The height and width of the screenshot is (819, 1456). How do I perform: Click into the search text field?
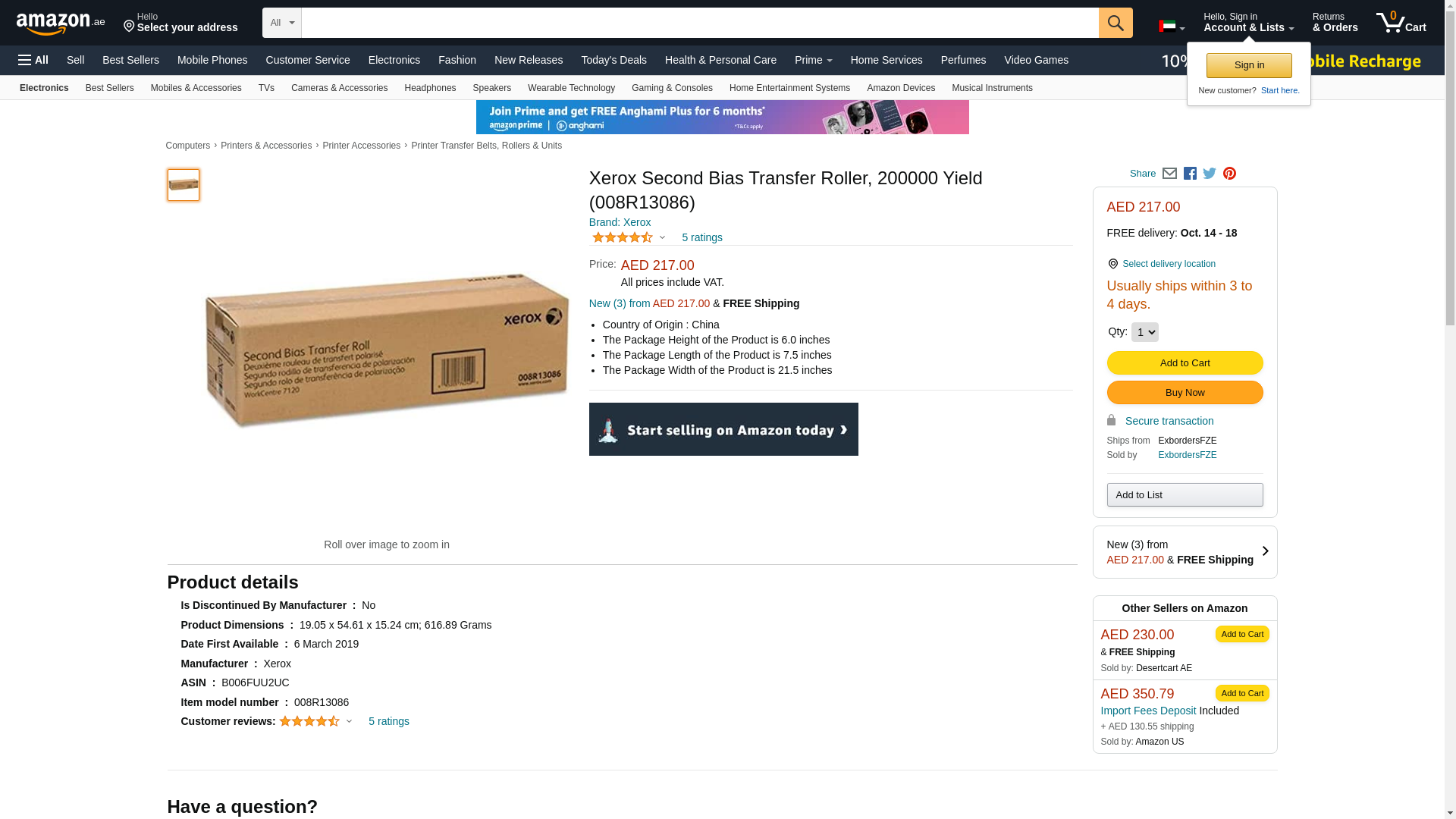699,23
